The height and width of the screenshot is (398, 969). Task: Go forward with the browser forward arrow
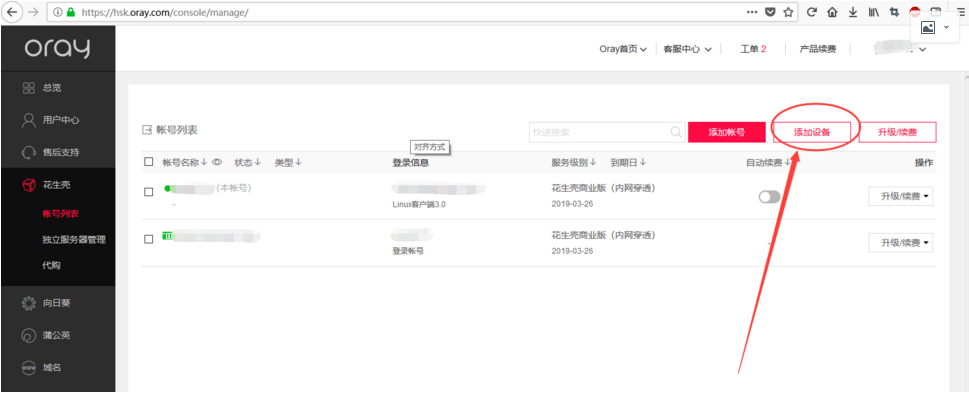(x=33, y=12)
